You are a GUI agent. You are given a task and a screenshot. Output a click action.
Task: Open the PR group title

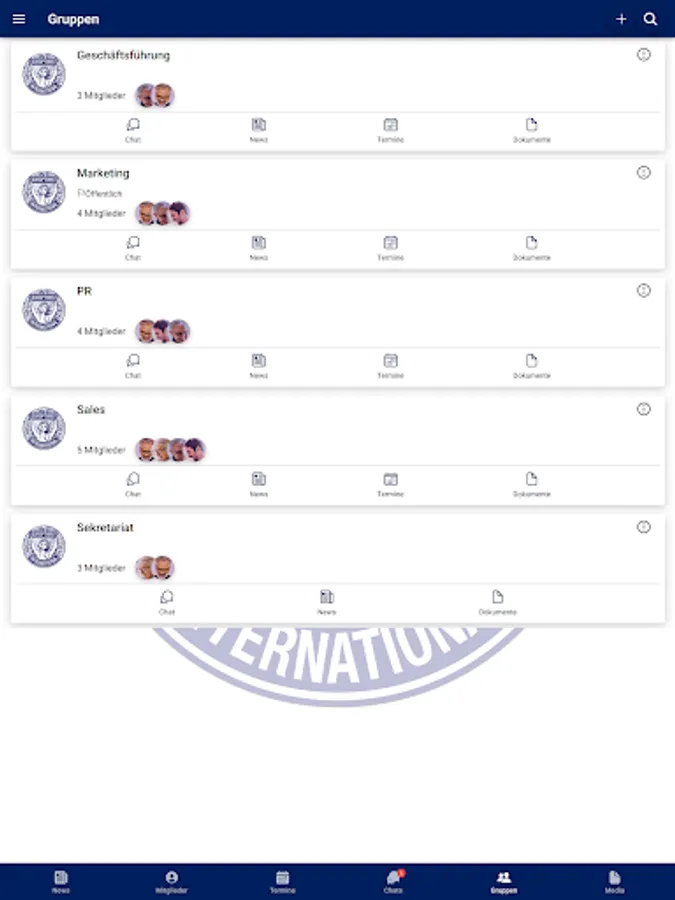(x=84, y=291)
